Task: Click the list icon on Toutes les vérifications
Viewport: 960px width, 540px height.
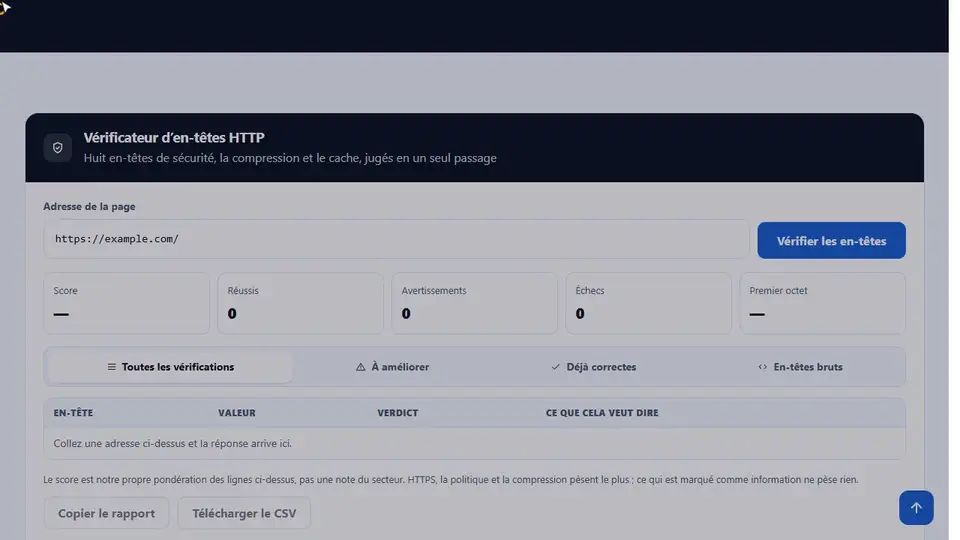Action: 111,367
